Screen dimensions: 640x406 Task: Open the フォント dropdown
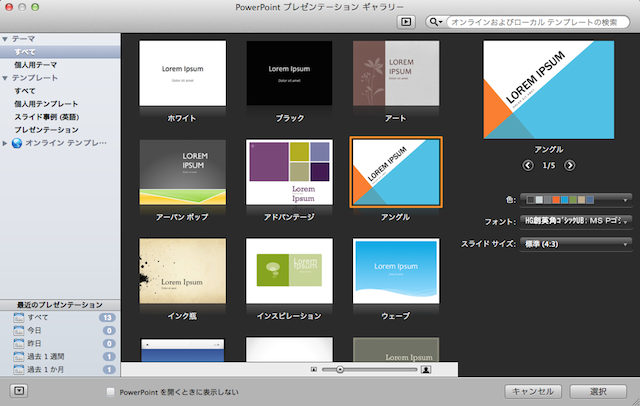pyautogui.click(x=576, y=221)
